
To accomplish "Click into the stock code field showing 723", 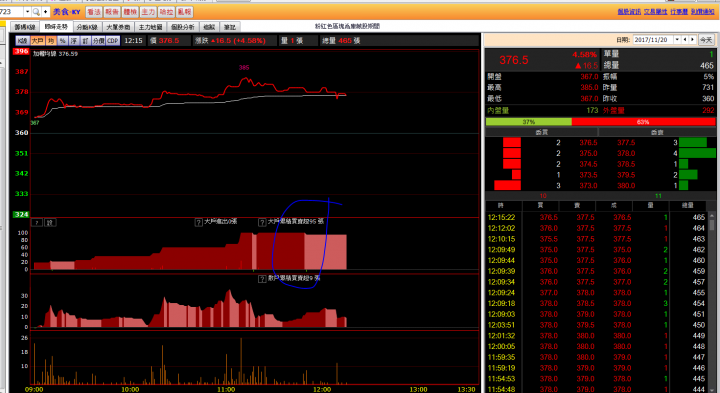I will 12,12.
